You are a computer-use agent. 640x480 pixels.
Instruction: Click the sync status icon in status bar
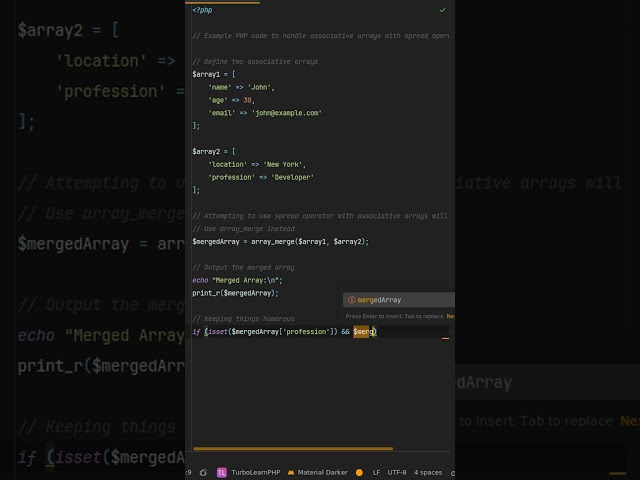203,472
